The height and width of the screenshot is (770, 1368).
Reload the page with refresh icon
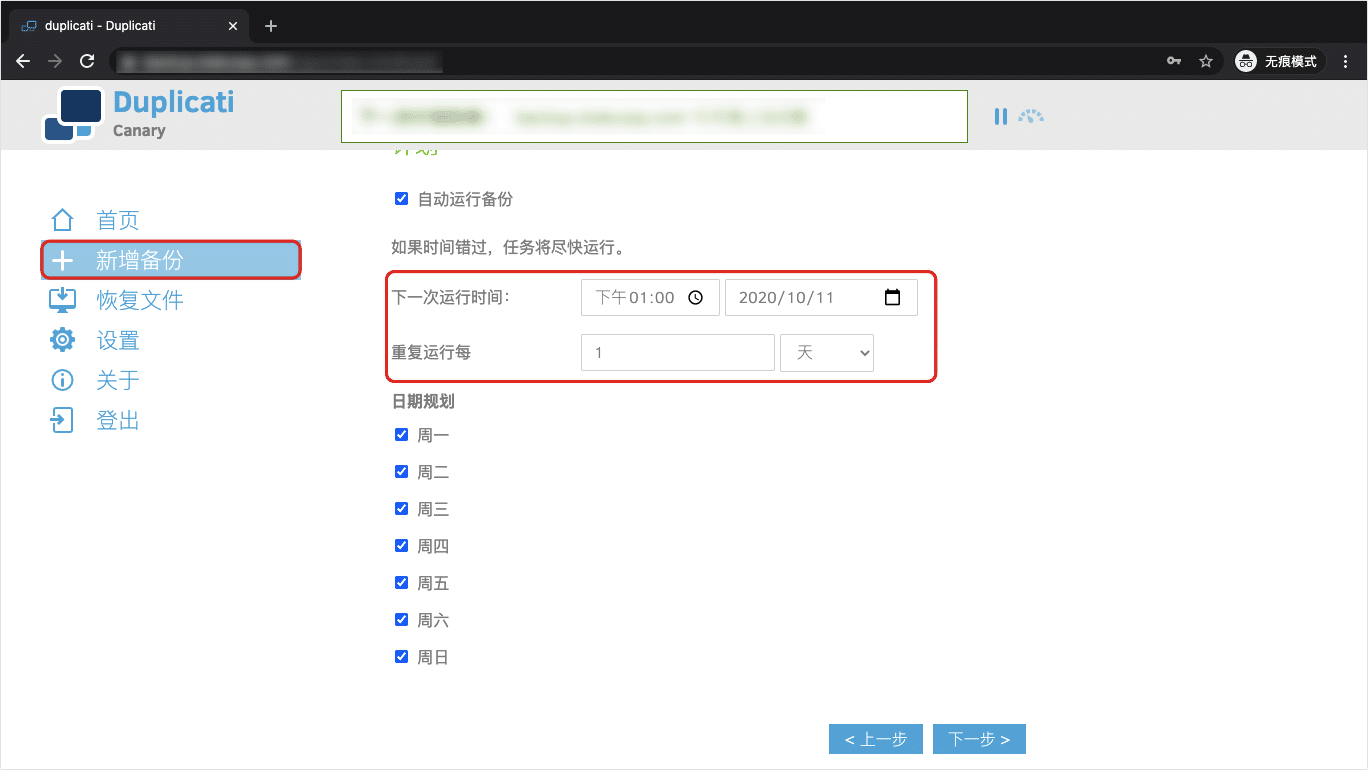pos(87,61)
